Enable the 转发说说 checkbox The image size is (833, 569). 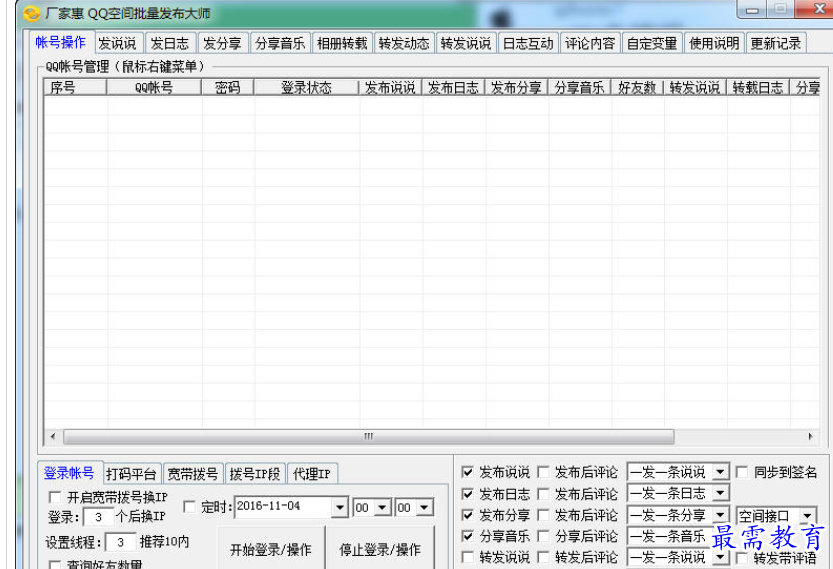point(468,557)
